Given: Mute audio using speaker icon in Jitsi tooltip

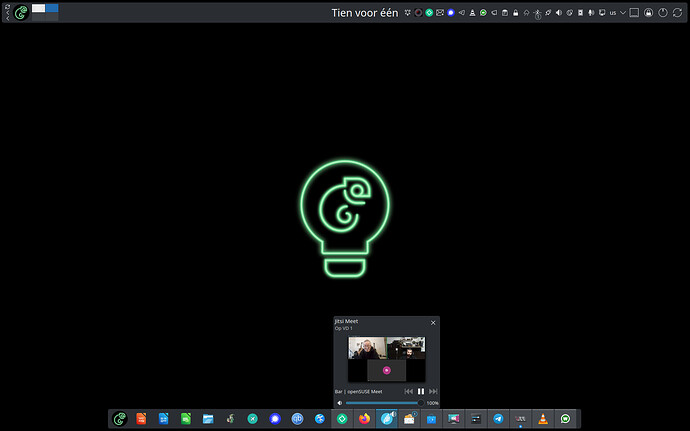Looking at the screenshot, I should 339,403.
